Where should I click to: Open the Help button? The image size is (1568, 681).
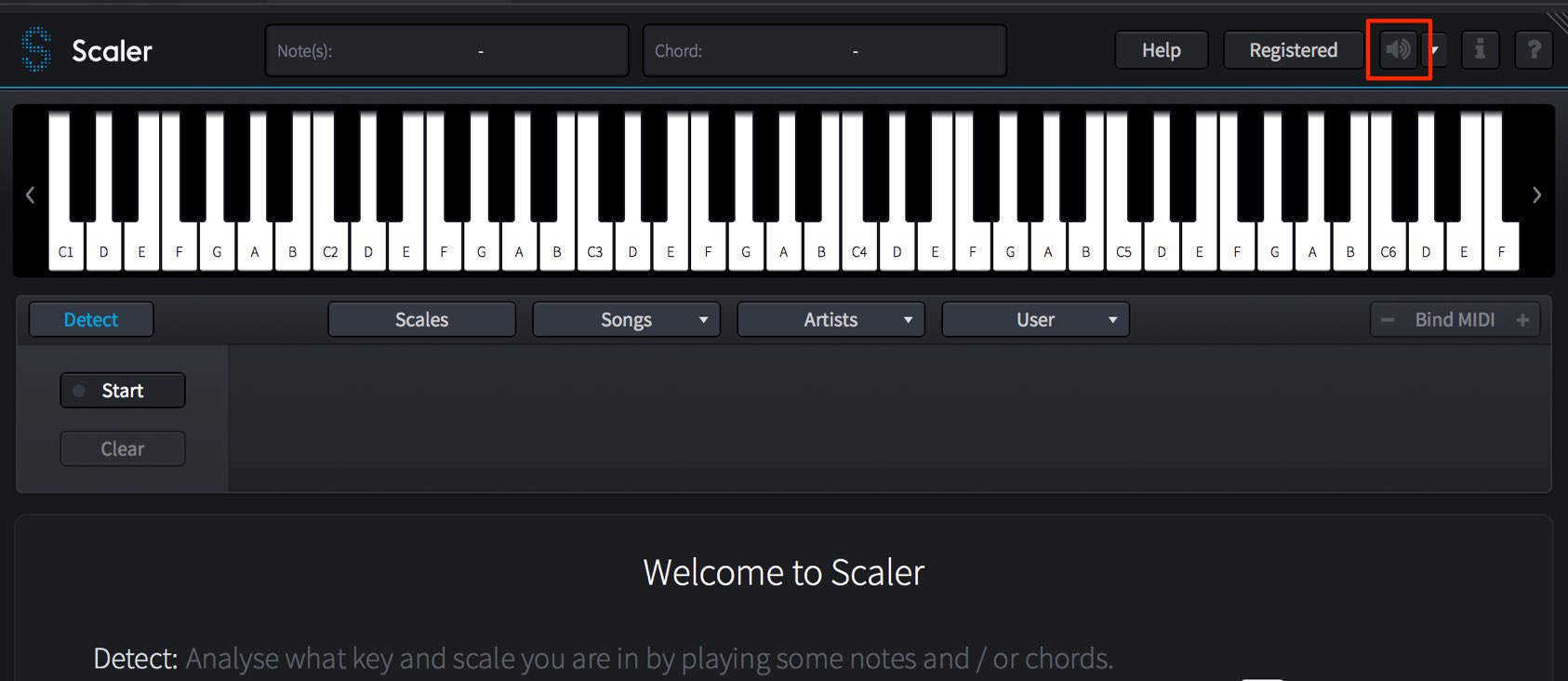[1162, 50]
